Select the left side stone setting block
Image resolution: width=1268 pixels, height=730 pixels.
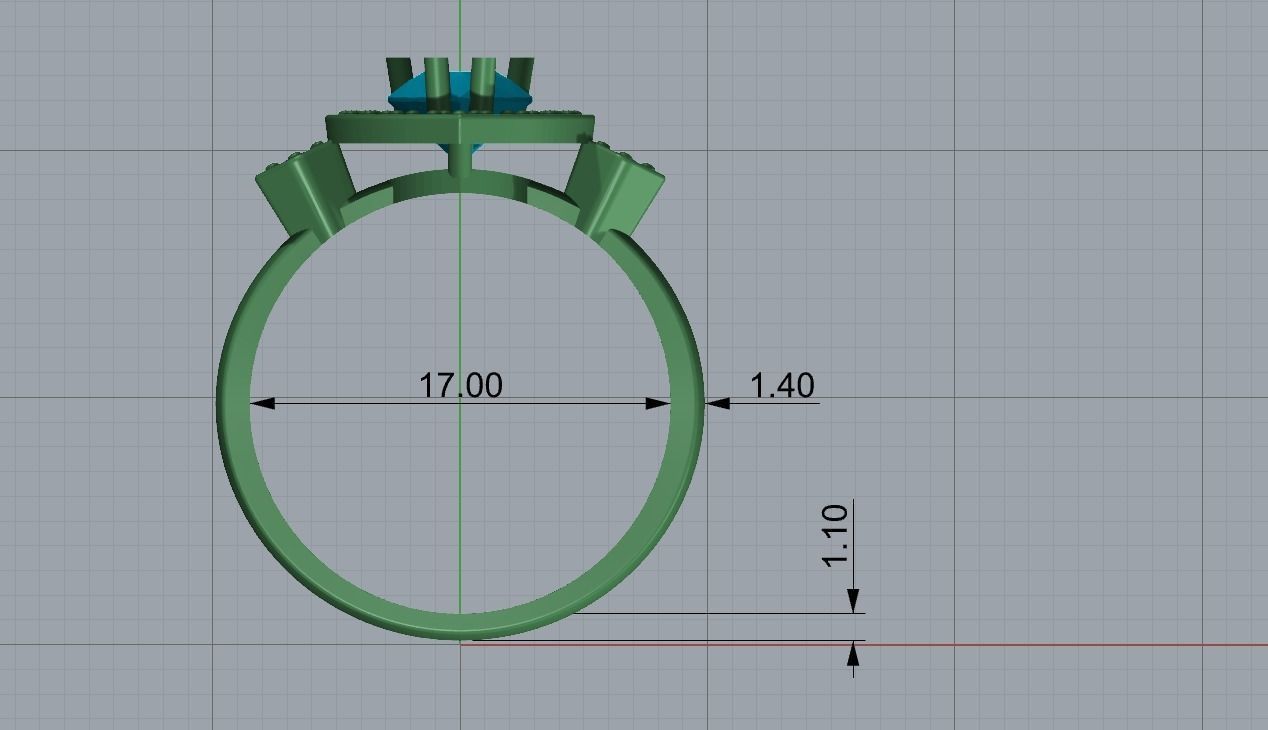click(305, 190)
